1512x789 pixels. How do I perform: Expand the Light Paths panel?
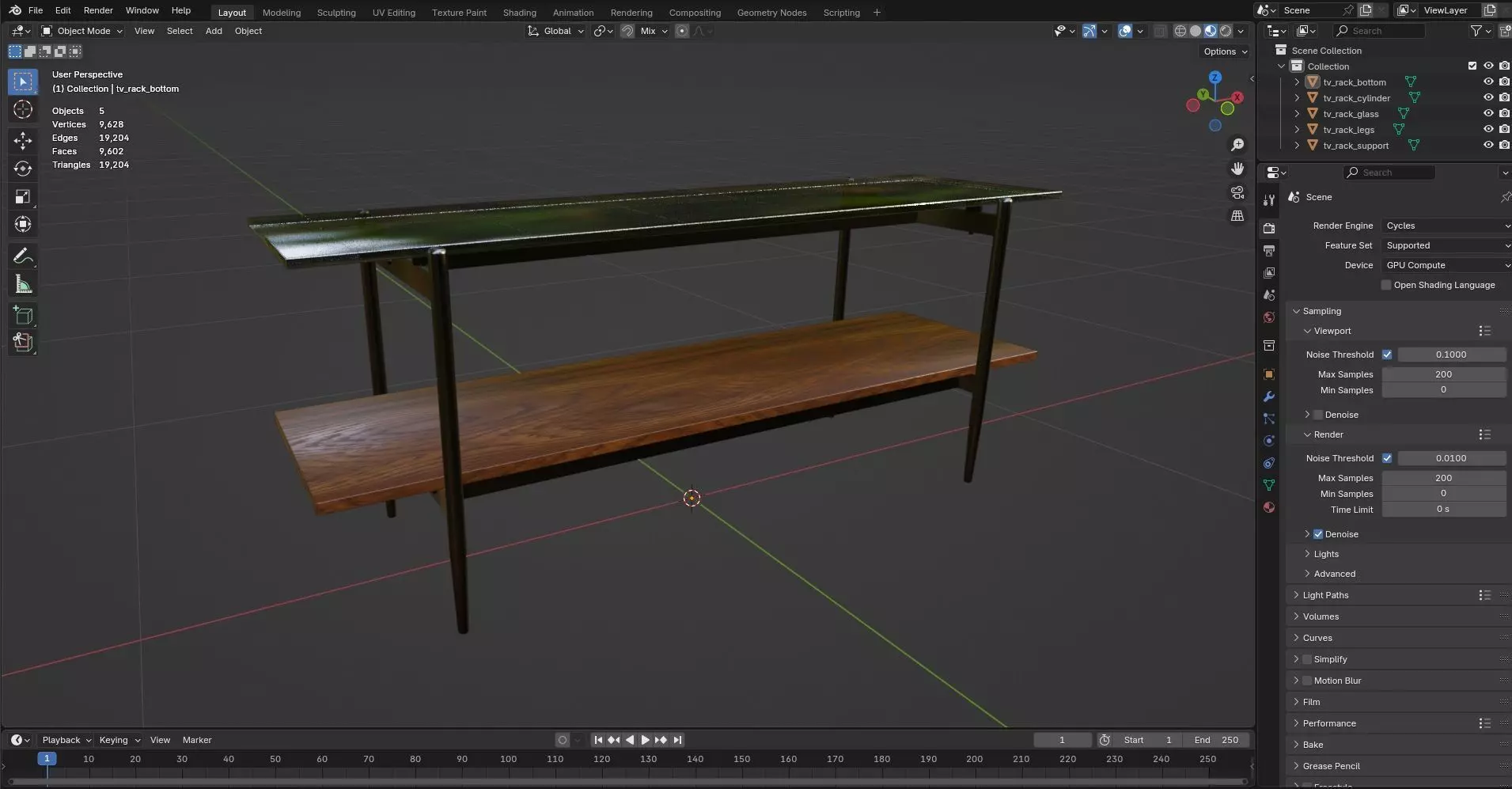click(x=1325, y=595)
